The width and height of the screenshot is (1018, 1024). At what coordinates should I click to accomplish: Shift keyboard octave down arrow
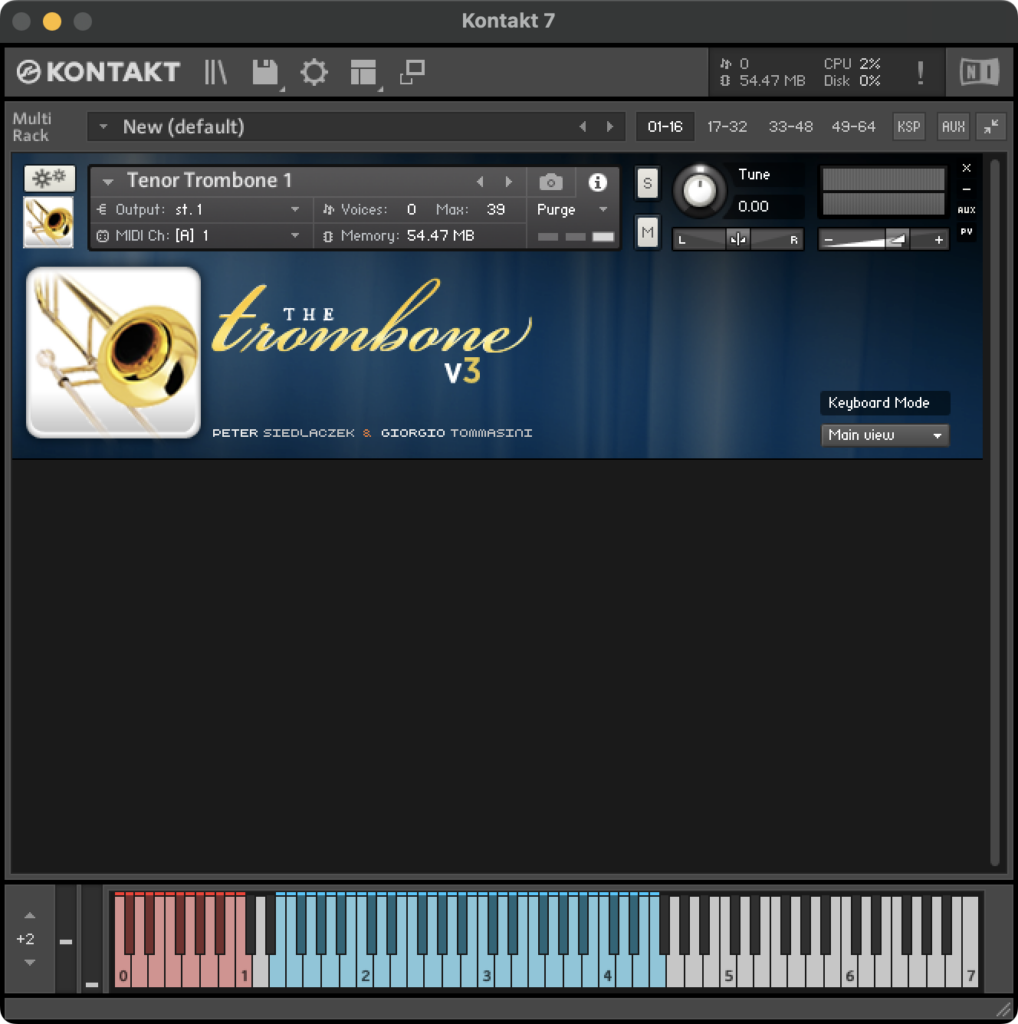coord(29,962)
